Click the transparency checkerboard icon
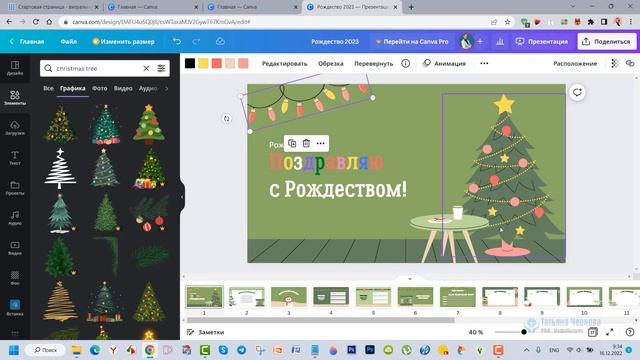Viewport: 640px width, 360px height. [x=615, y=63]
